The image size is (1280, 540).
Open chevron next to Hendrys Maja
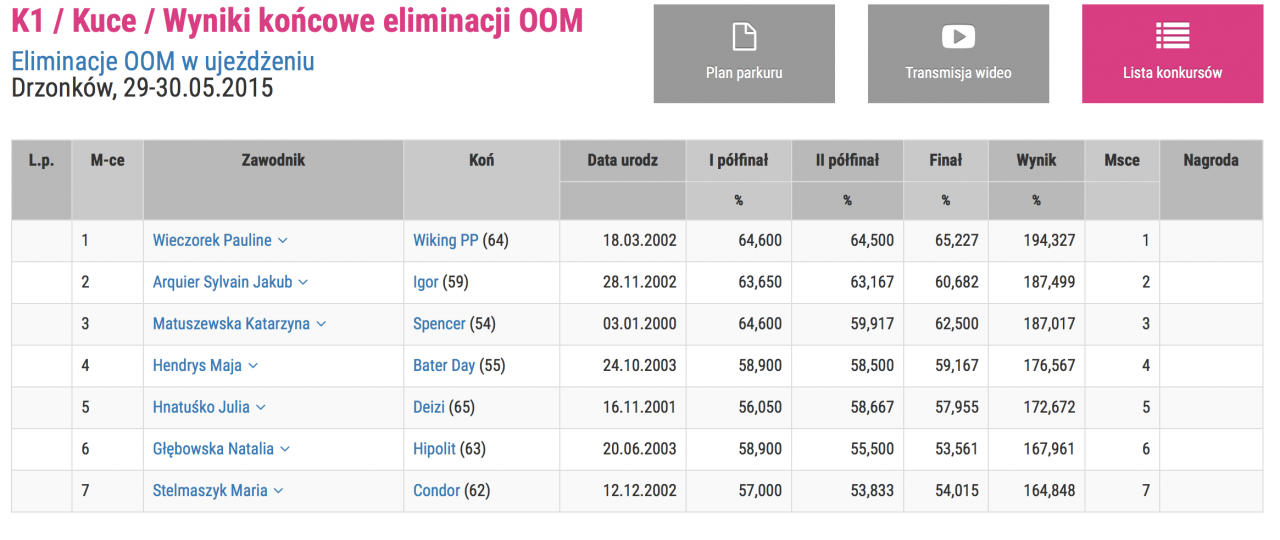(253, 366)
